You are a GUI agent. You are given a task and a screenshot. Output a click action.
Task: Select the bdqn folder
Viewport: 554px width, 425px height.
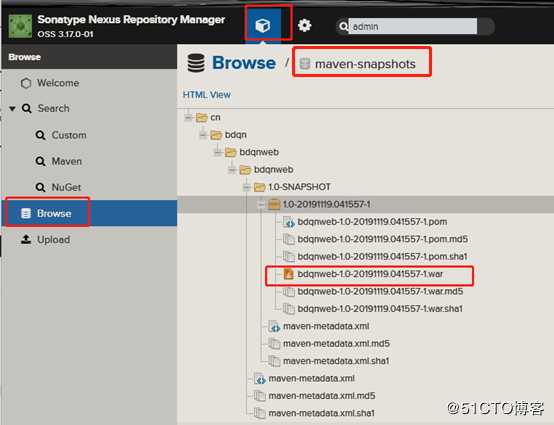click(236, 135)
